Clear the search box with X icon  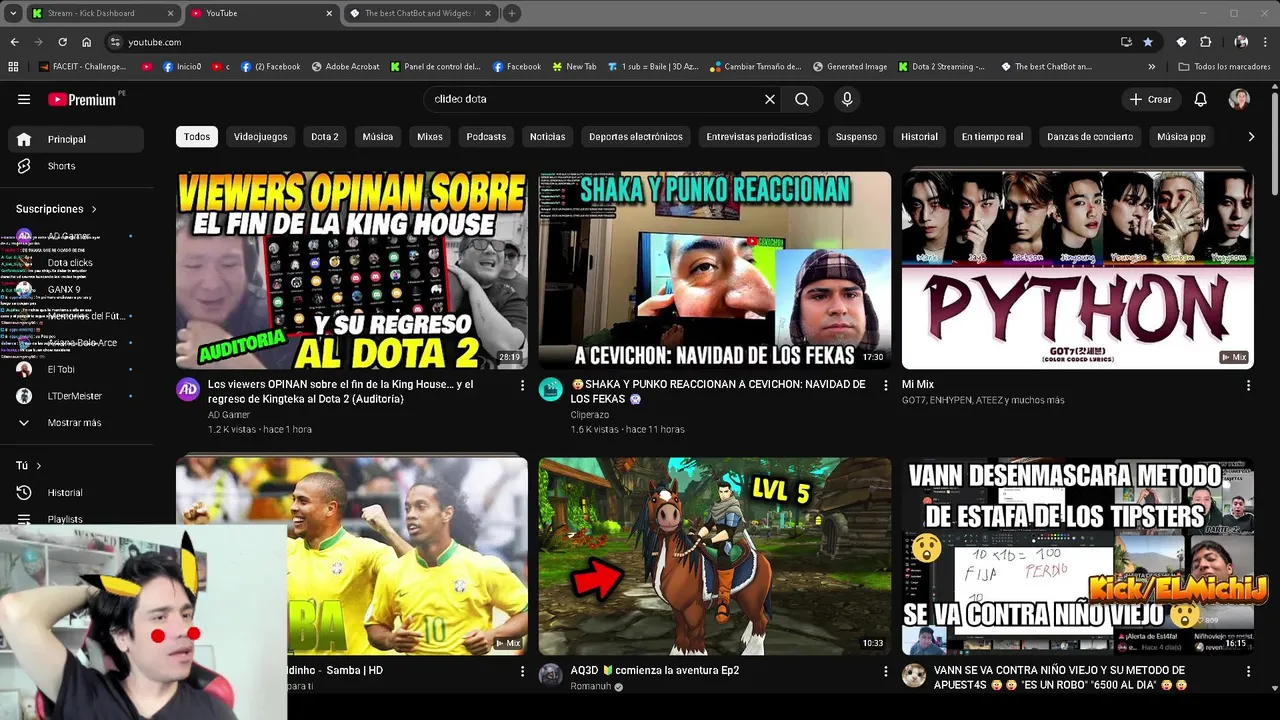770,99
